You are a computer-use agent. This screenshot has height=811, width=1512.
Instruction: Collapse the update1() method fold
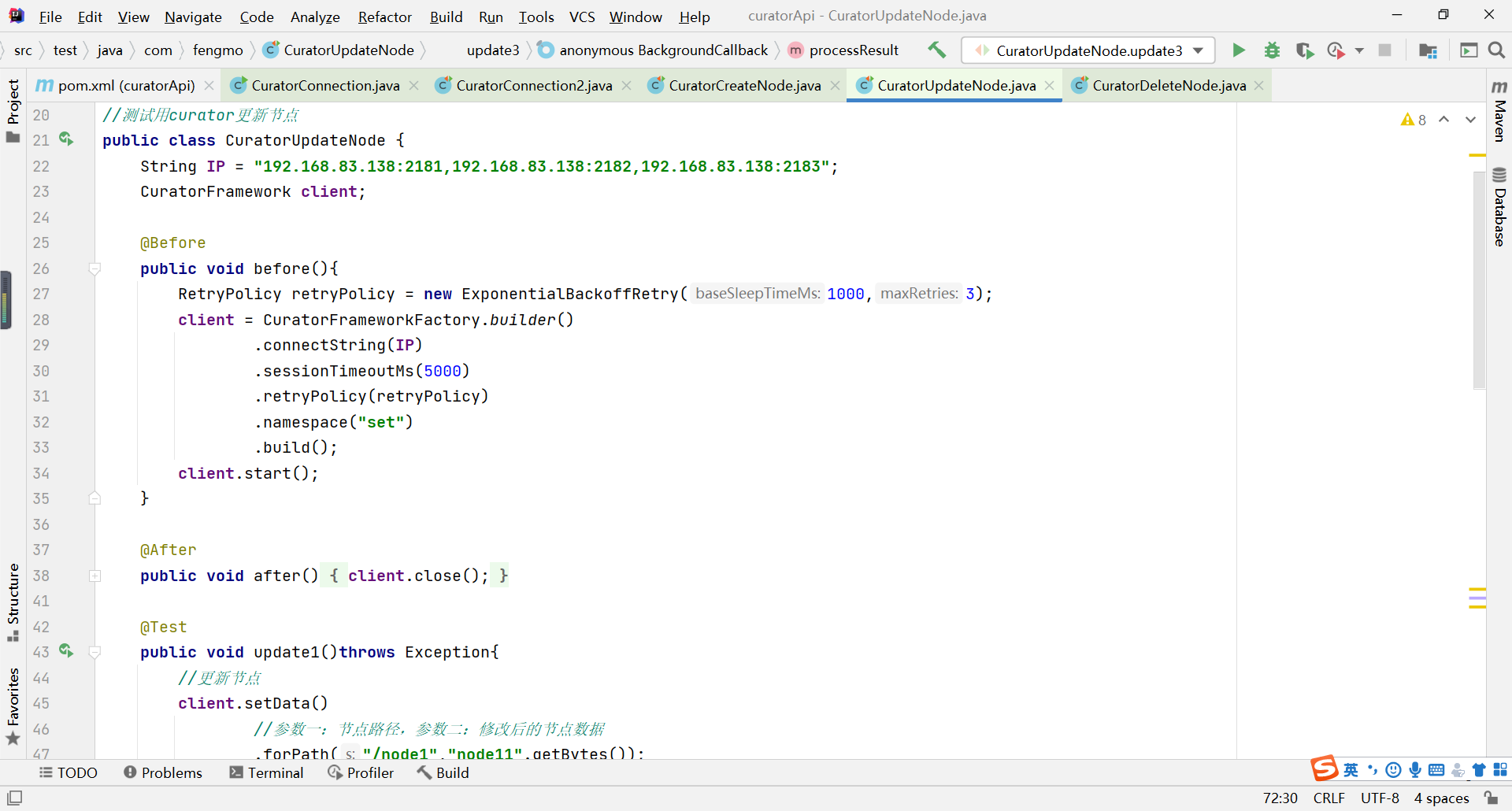[x=94, y=652]
